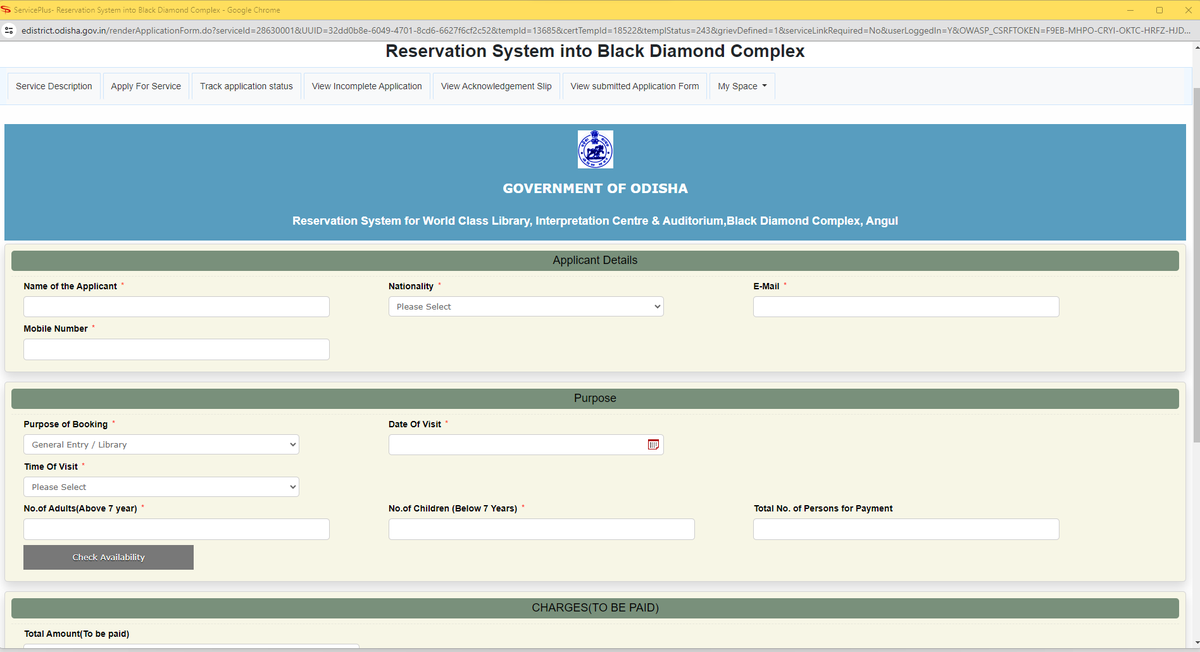This screenshot has height=652, width=1200.
Task: Click the Mobile Number input field
Action: (176, 349)
